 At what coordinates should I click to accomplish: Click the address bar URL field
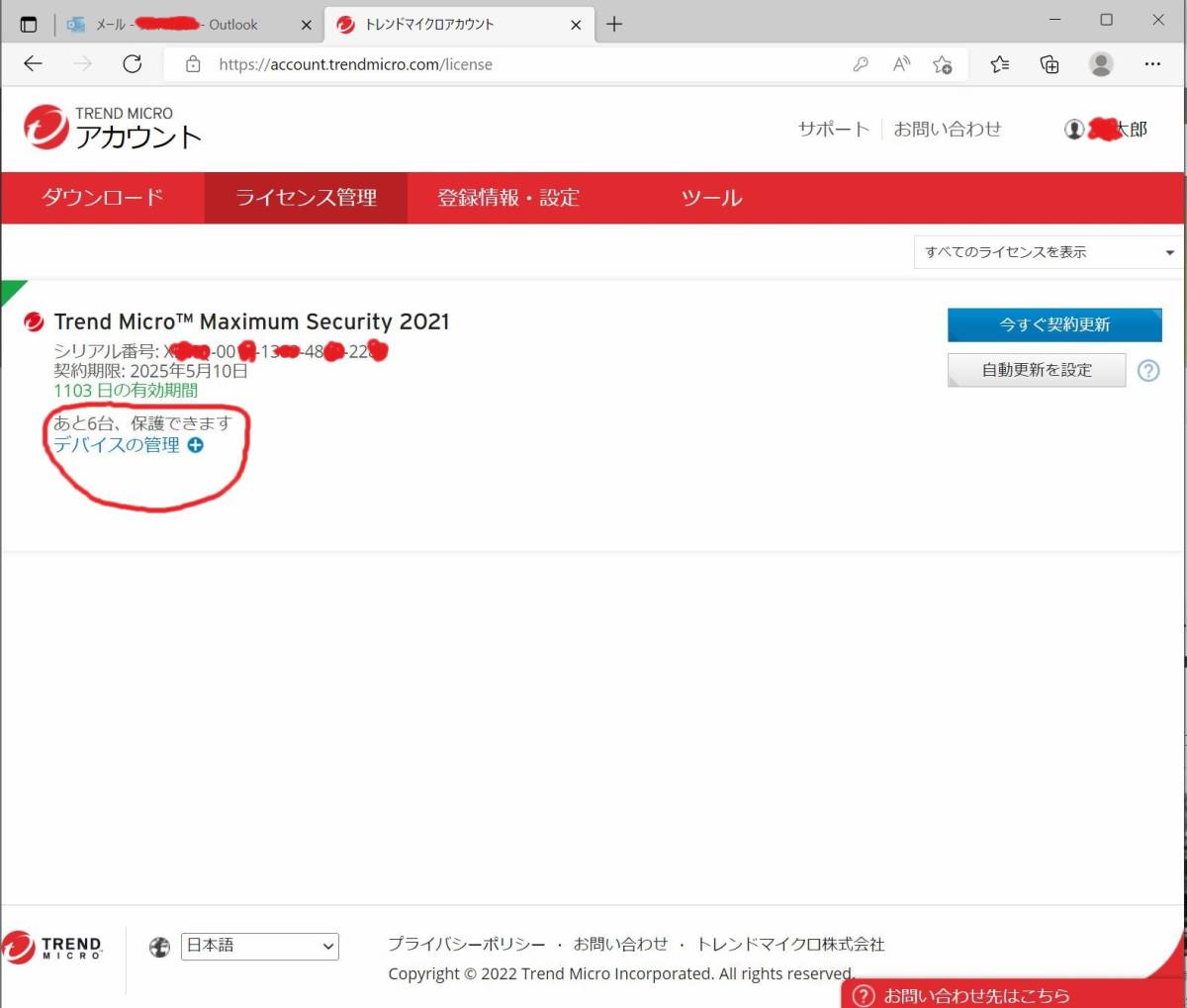514,64
